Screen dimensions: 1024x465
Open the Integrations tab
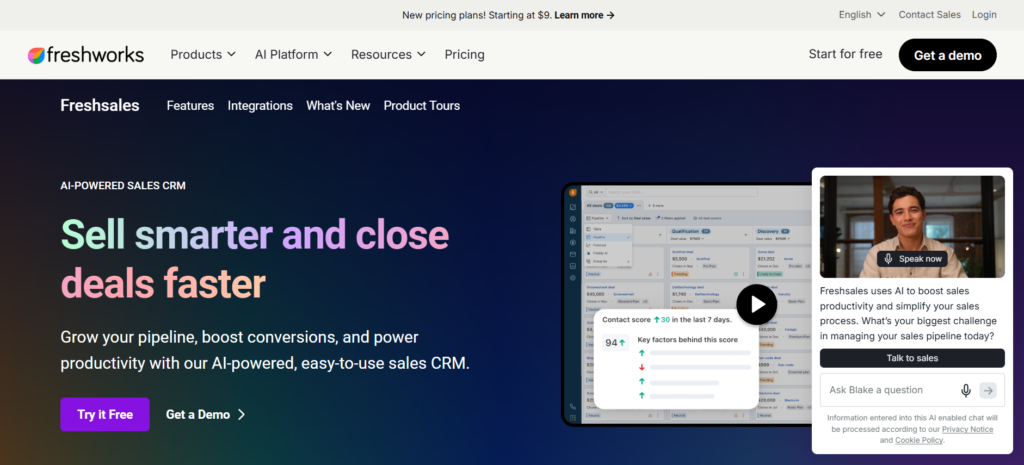[x=260, y=105]
